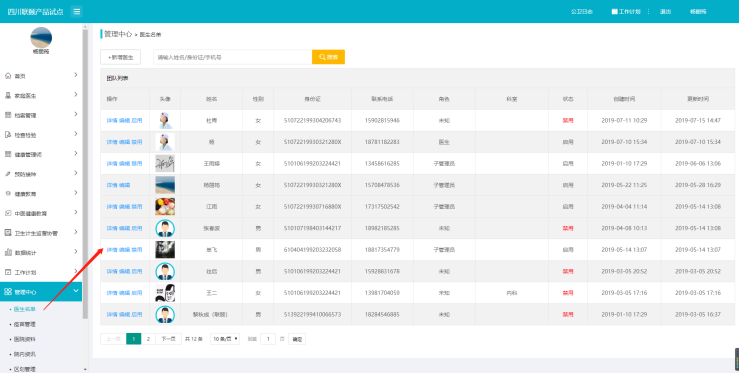
Task: Open 区划管理 submenu item
Action: point(25,369)
